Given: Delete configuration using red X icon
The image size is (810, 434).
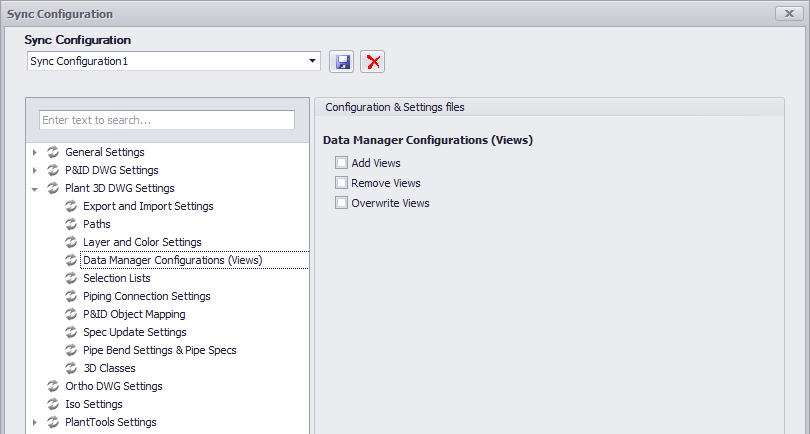Looking at the screenshot, I should click(372, 62).
